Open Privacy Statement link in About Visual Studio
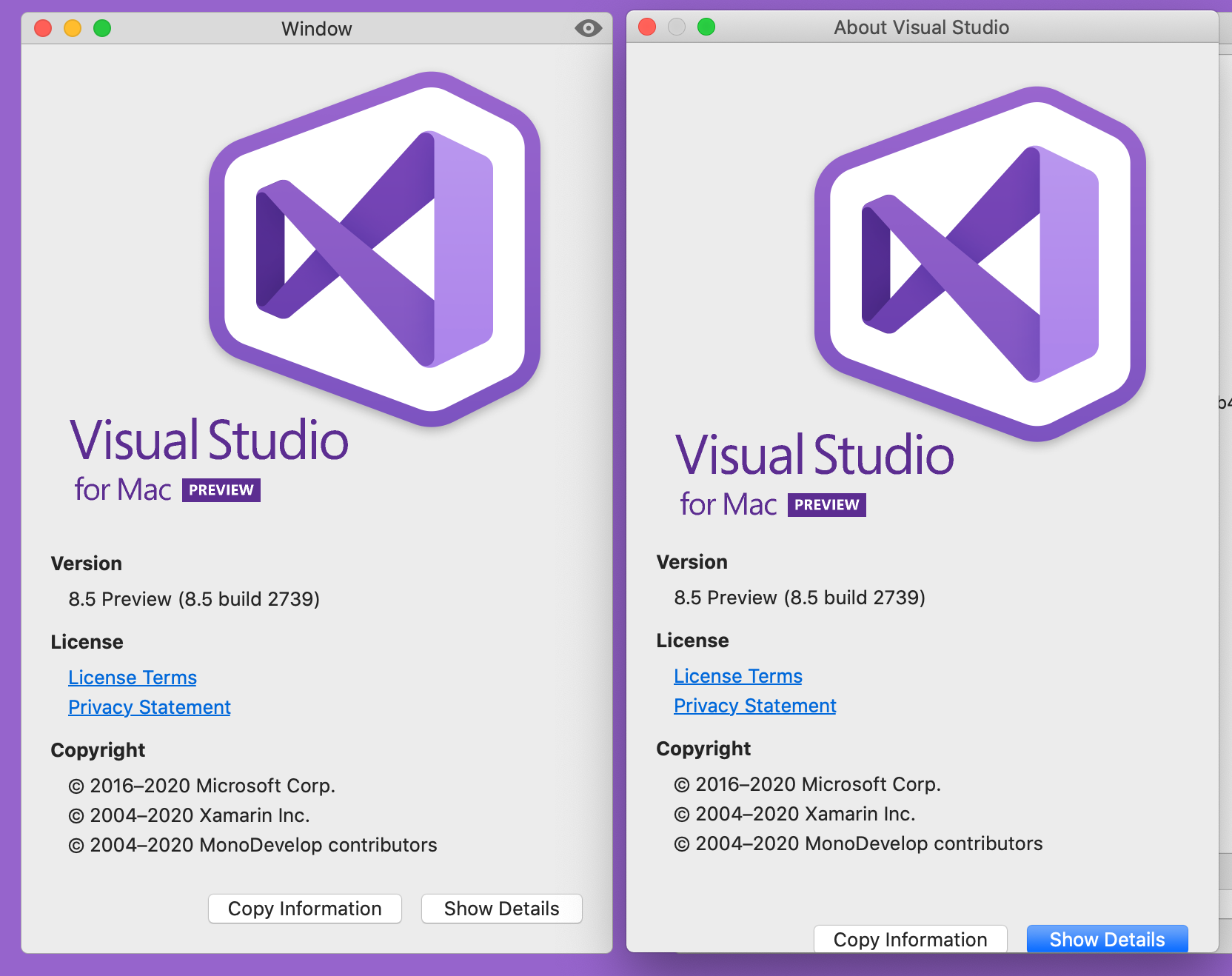This screenshot has height=976, width=1232. (755, 706)
